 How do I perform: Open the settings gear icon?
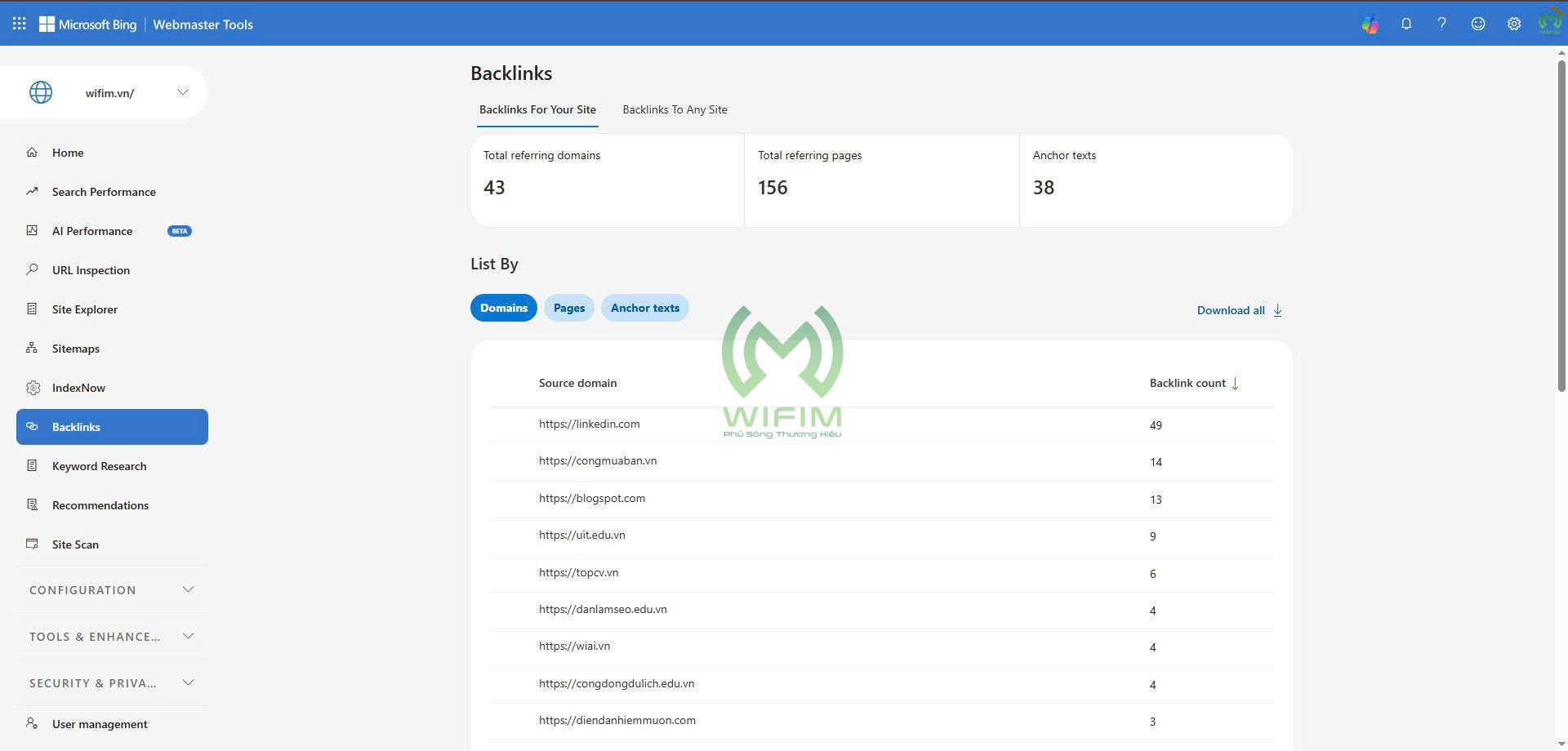1513,24
